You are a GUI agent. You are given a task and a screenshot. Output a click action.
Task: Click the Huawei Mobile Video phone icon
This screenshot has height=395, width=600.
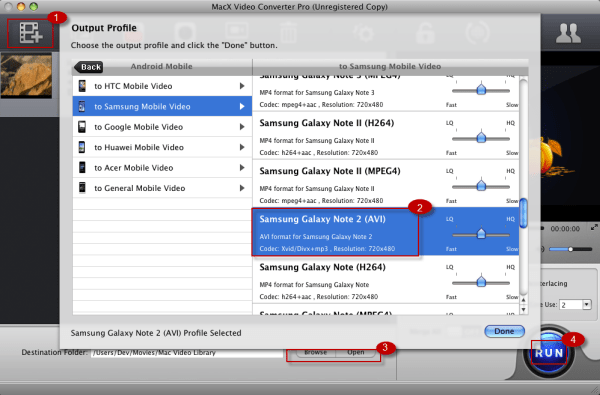82,147
